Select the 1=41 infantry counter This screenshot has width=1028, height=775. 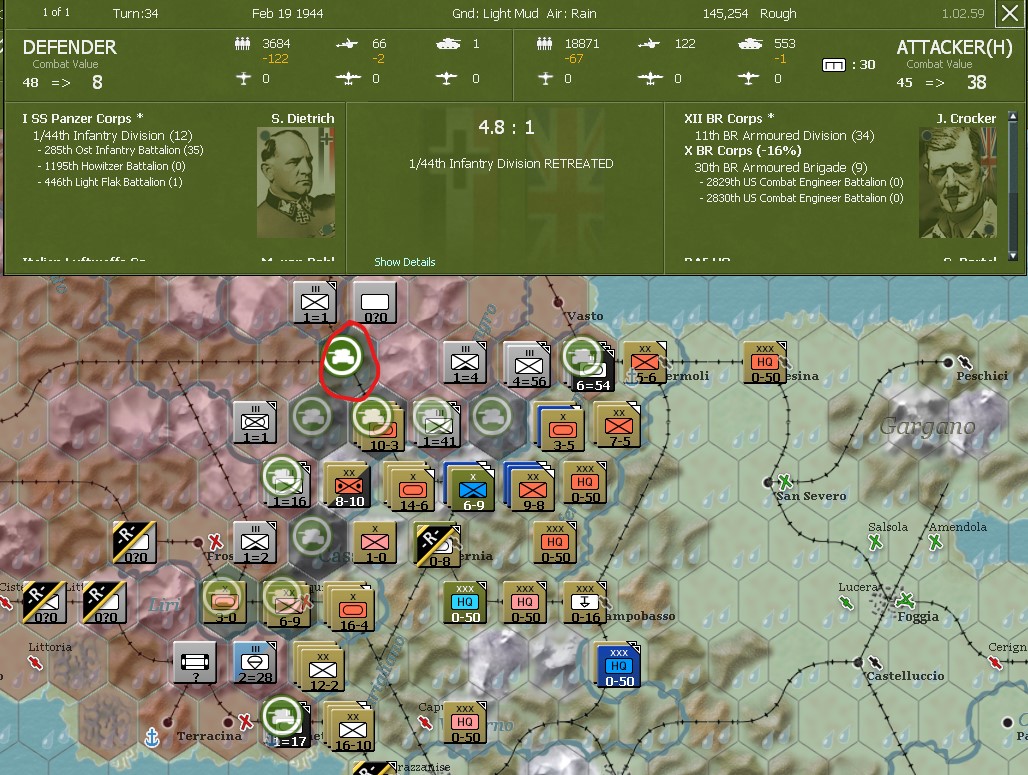437,425
